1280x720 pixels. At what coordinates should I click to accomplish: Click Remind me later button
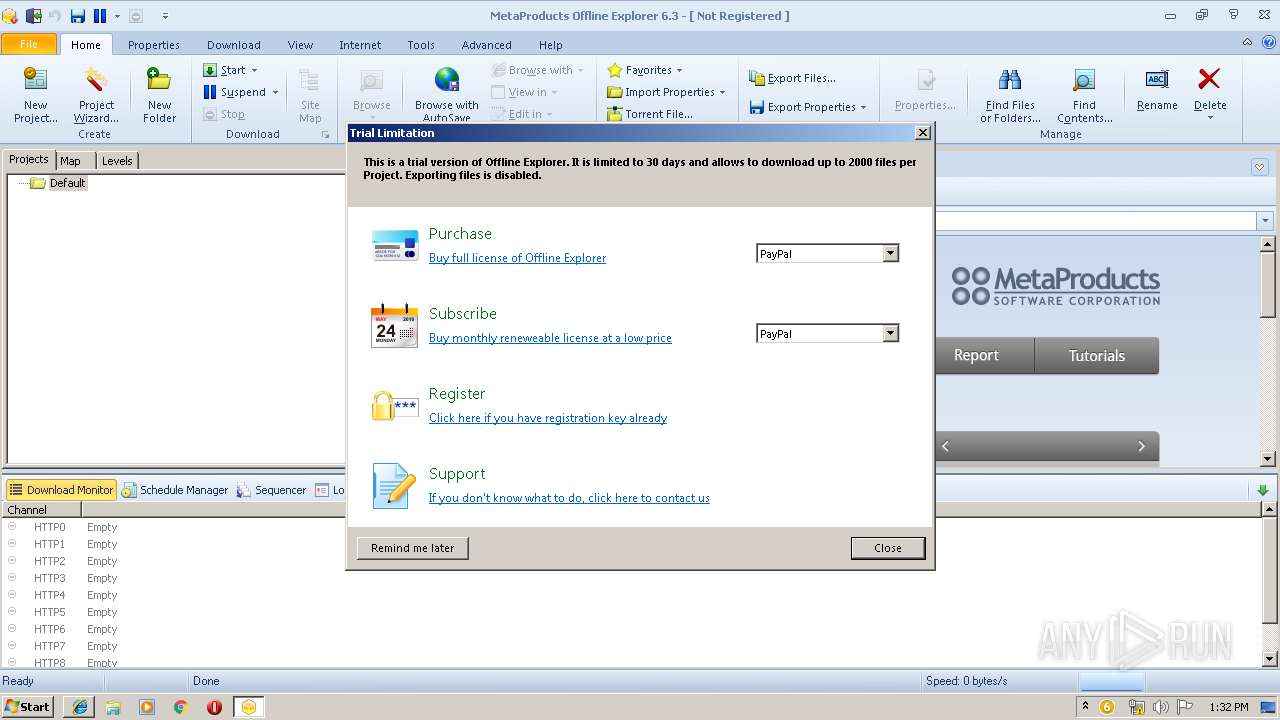click(x=413, y=548)
